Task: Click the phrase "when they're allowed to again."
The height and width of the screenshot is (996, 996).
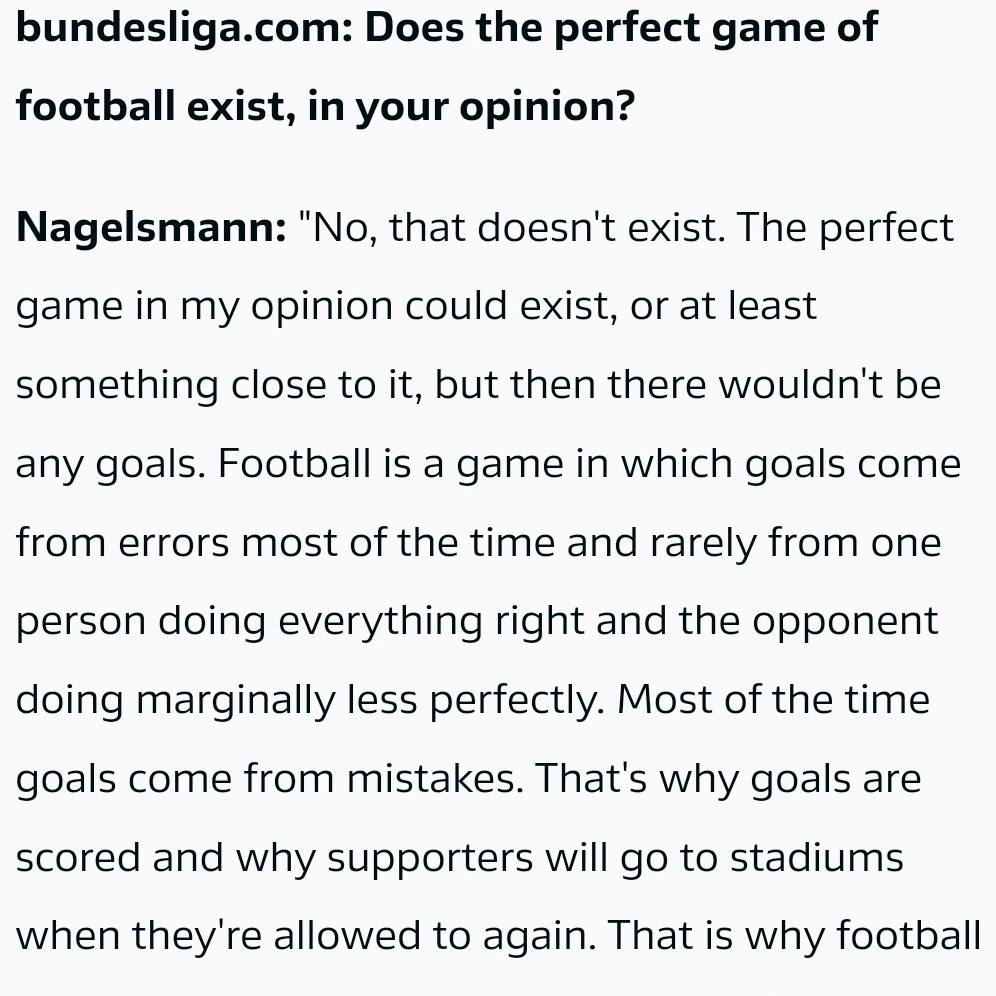Action: [x=306, y=936]
